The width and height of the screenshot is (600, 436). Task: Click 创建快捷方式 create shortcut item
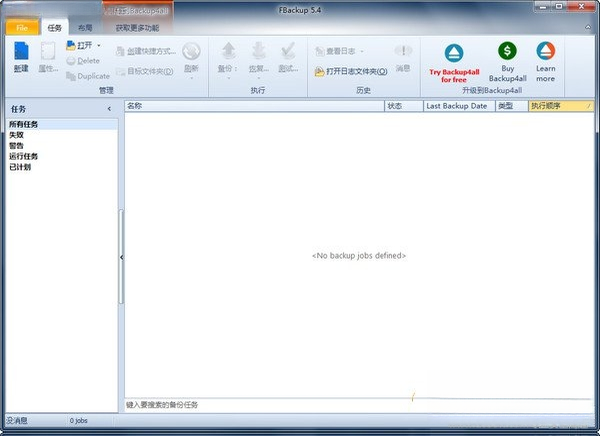click(146, 51)
